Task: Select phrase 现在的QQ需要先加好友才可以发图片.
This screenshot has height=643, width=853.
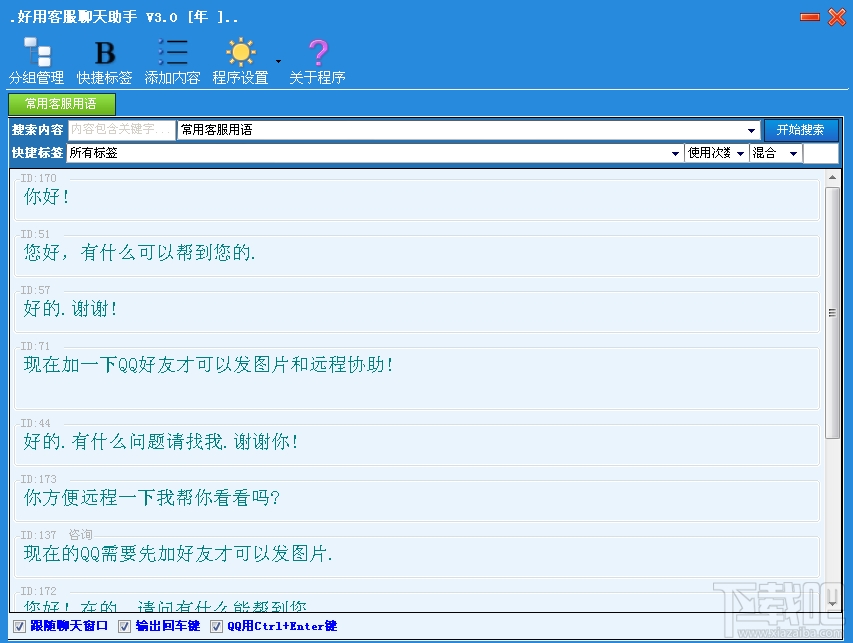Action: [417, 555]
